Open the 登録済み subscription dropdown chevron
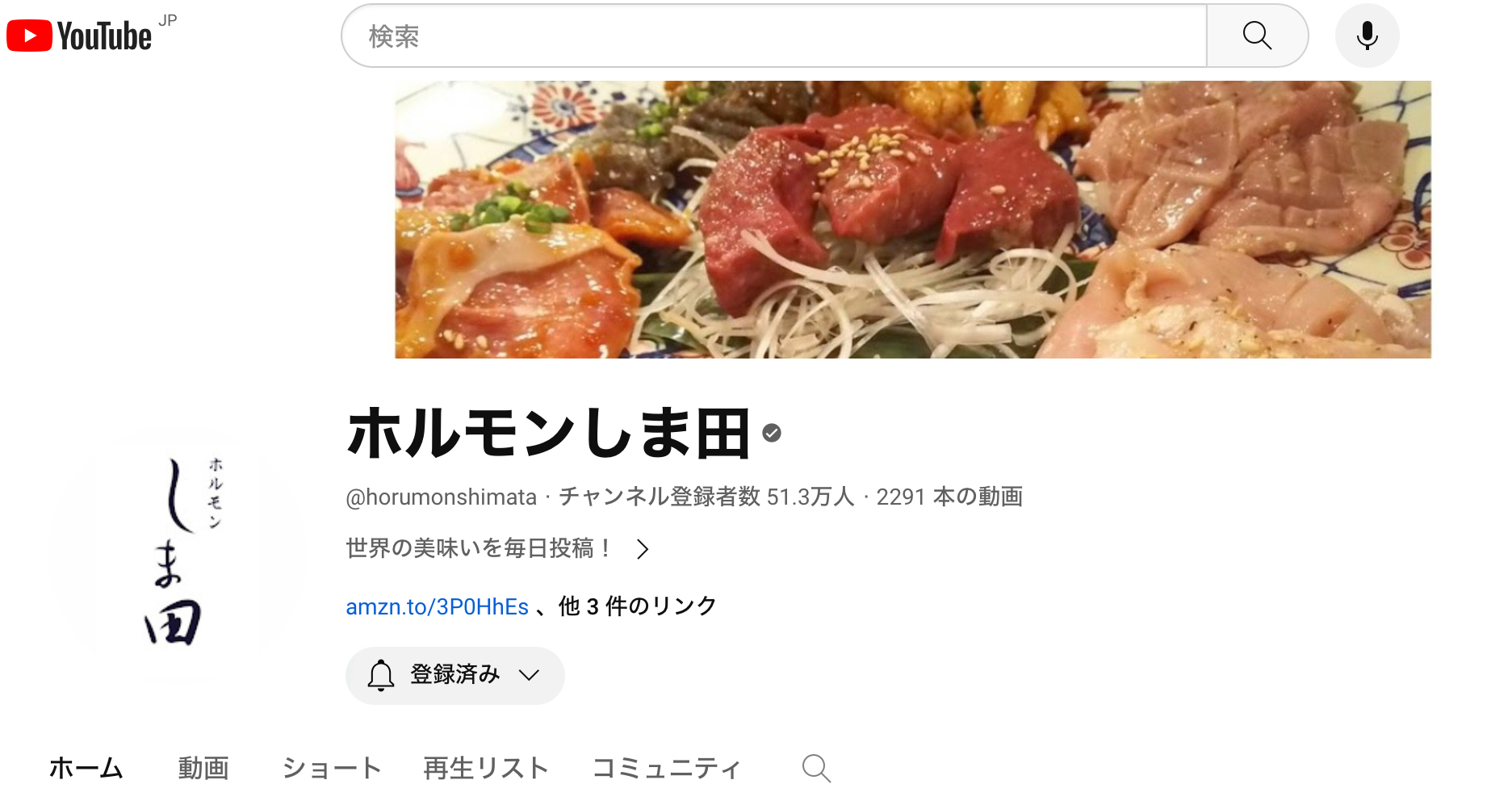Image resolution: width=1512 pixels, height=801 pixels. click(x=529, y=675)
